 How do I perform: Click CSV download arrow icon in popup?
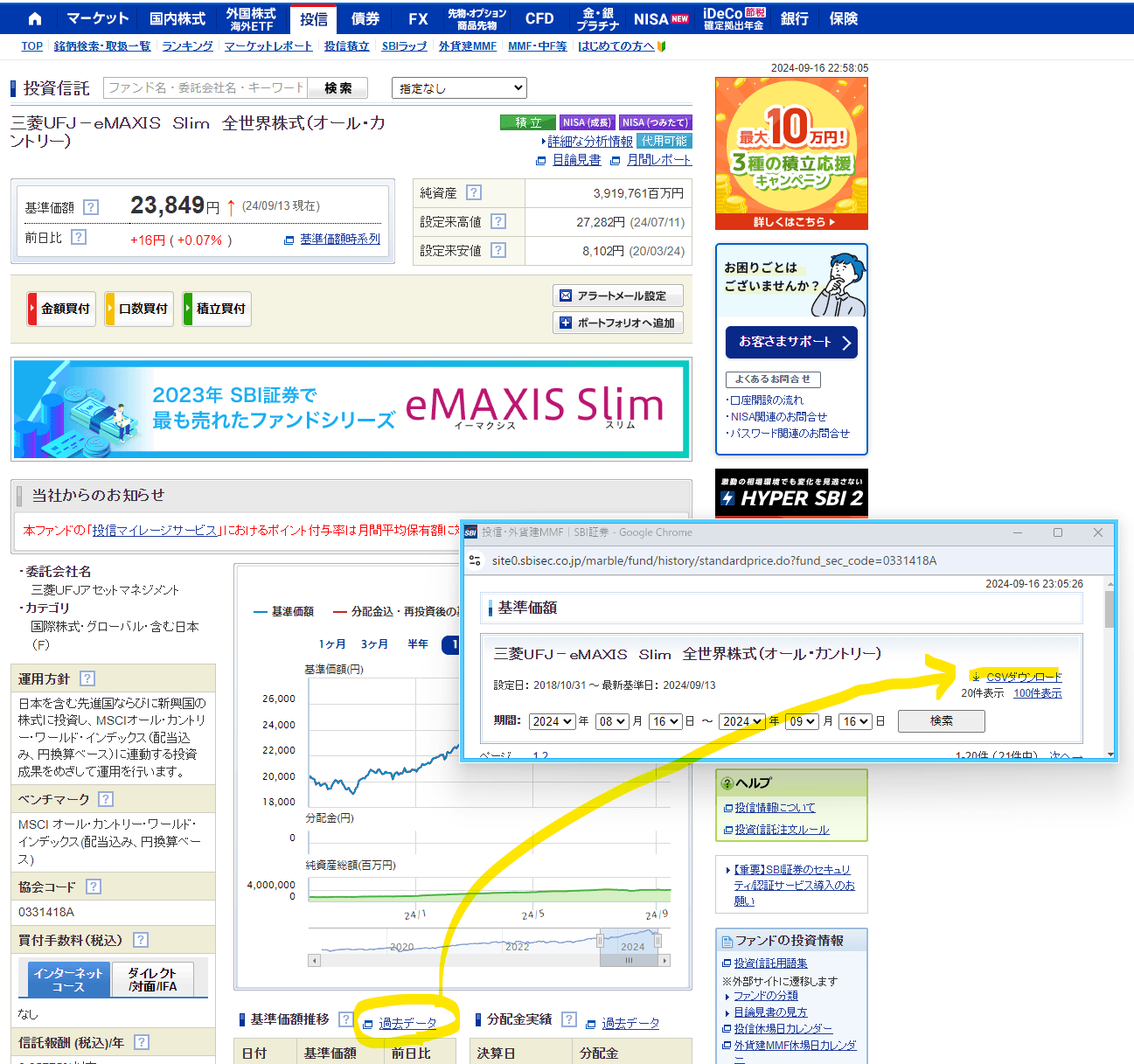click(x=976, y=677)
